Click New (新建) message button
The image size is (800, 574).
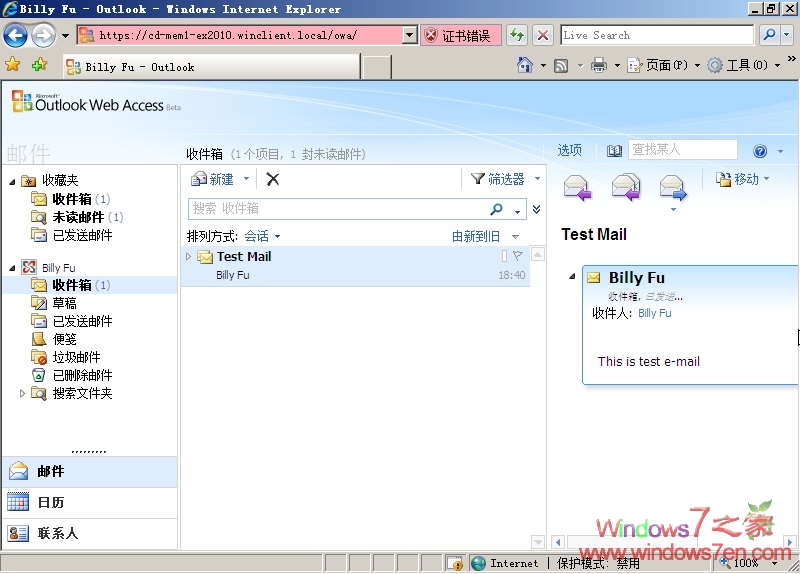pos(213,179)
